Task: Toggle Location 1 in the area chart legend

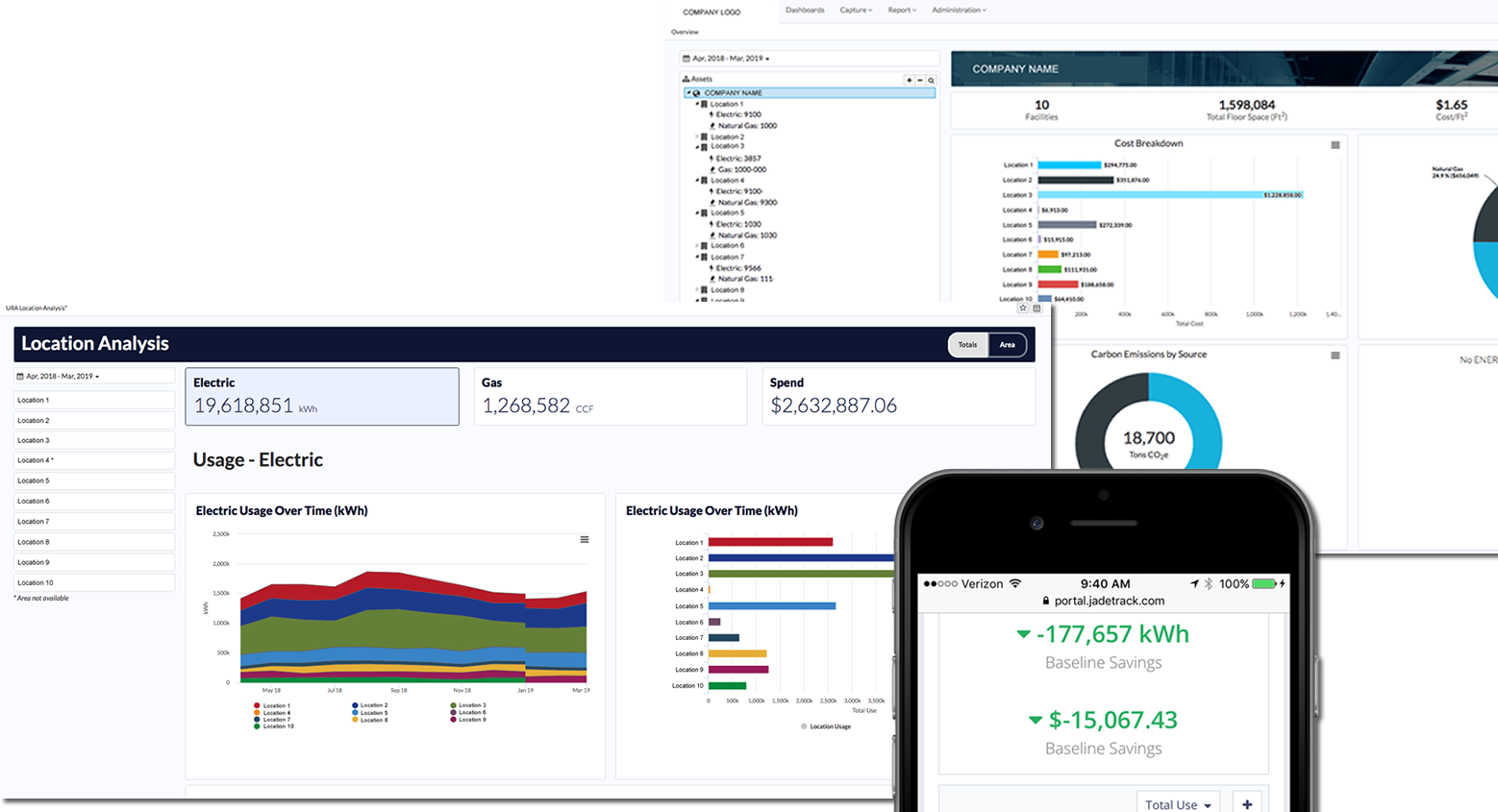Action: pos(272,705)
